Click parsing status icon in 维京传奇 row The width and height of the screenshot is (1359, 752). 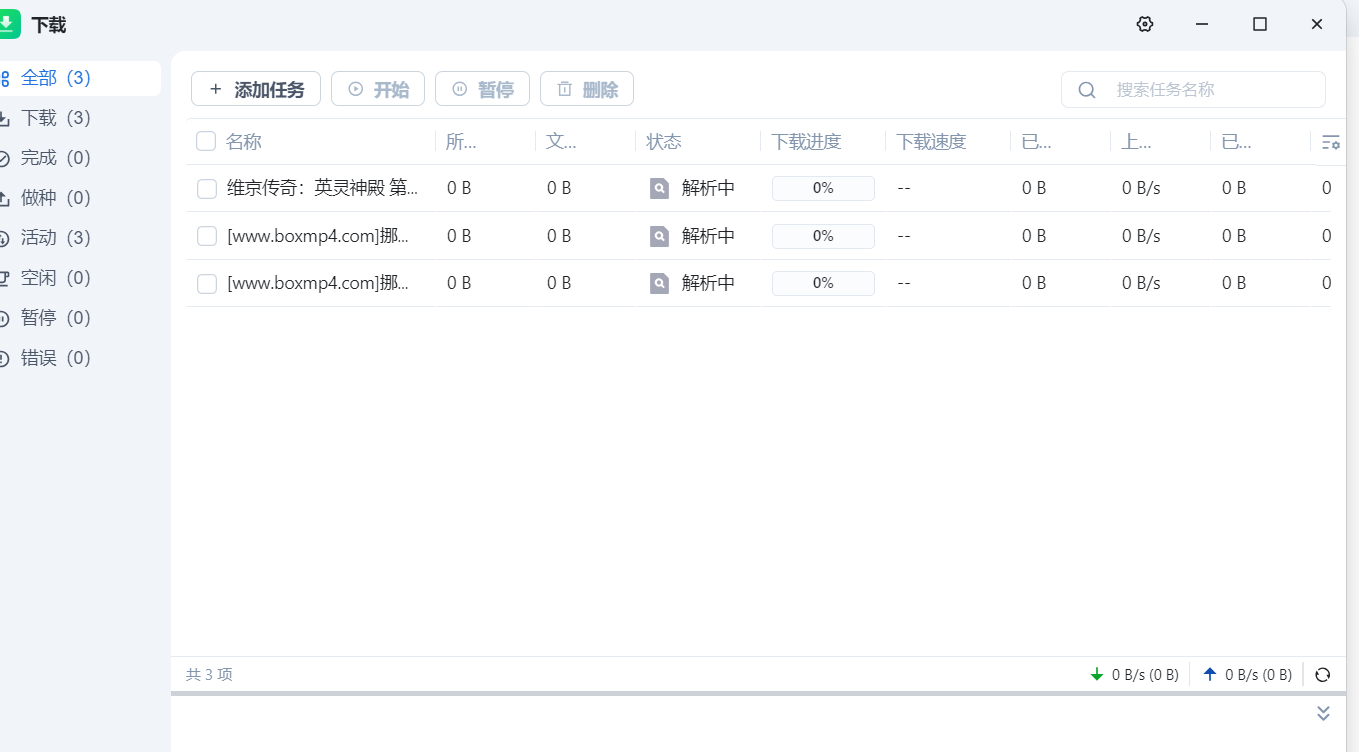coord(659,188)
